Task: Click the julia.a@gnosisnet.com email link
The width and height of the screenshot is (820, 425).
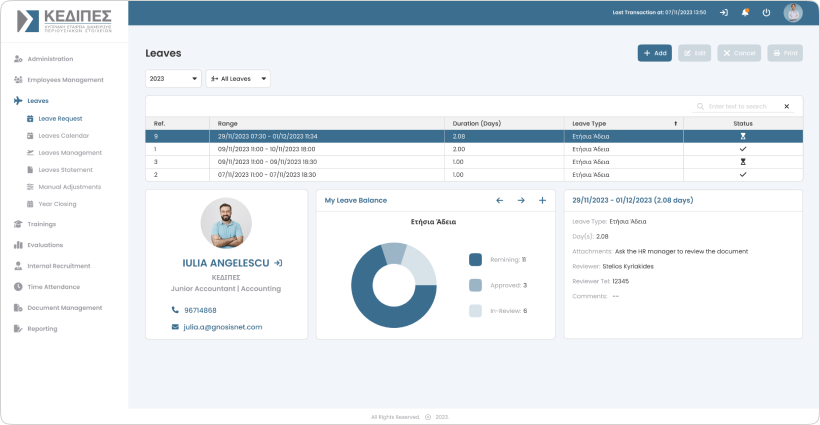Action: [222, 327]
